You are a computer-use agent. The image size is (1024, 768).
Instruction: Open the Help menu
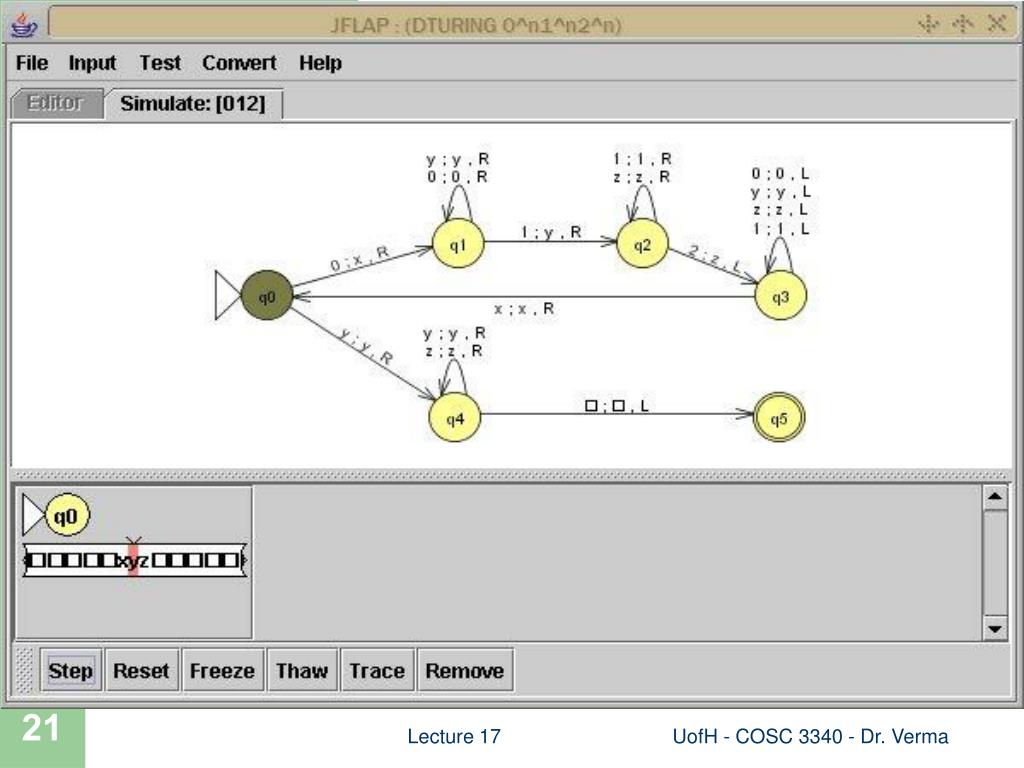point(320,63)
